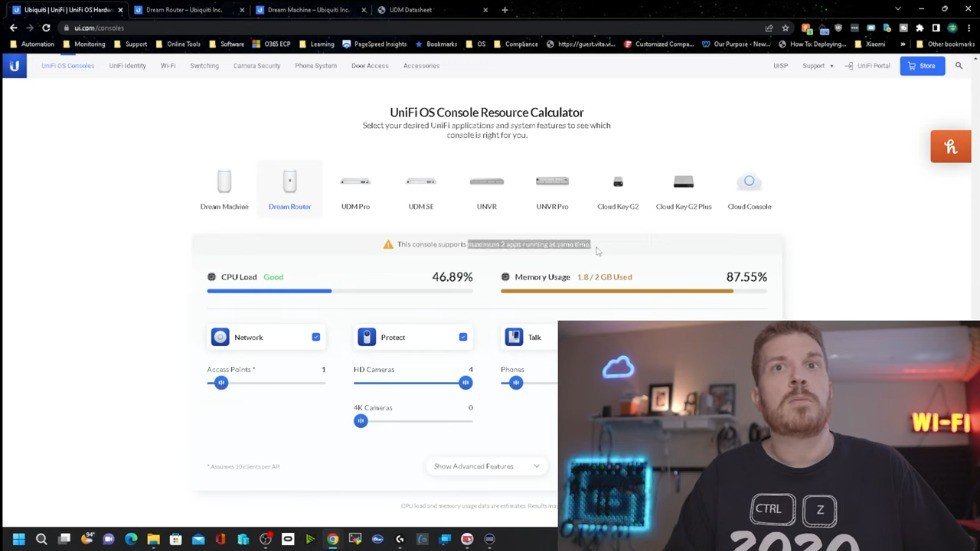Screen dimensions: 980x551
Task: Open Switching nav item
Action: [x=204, y=66]
